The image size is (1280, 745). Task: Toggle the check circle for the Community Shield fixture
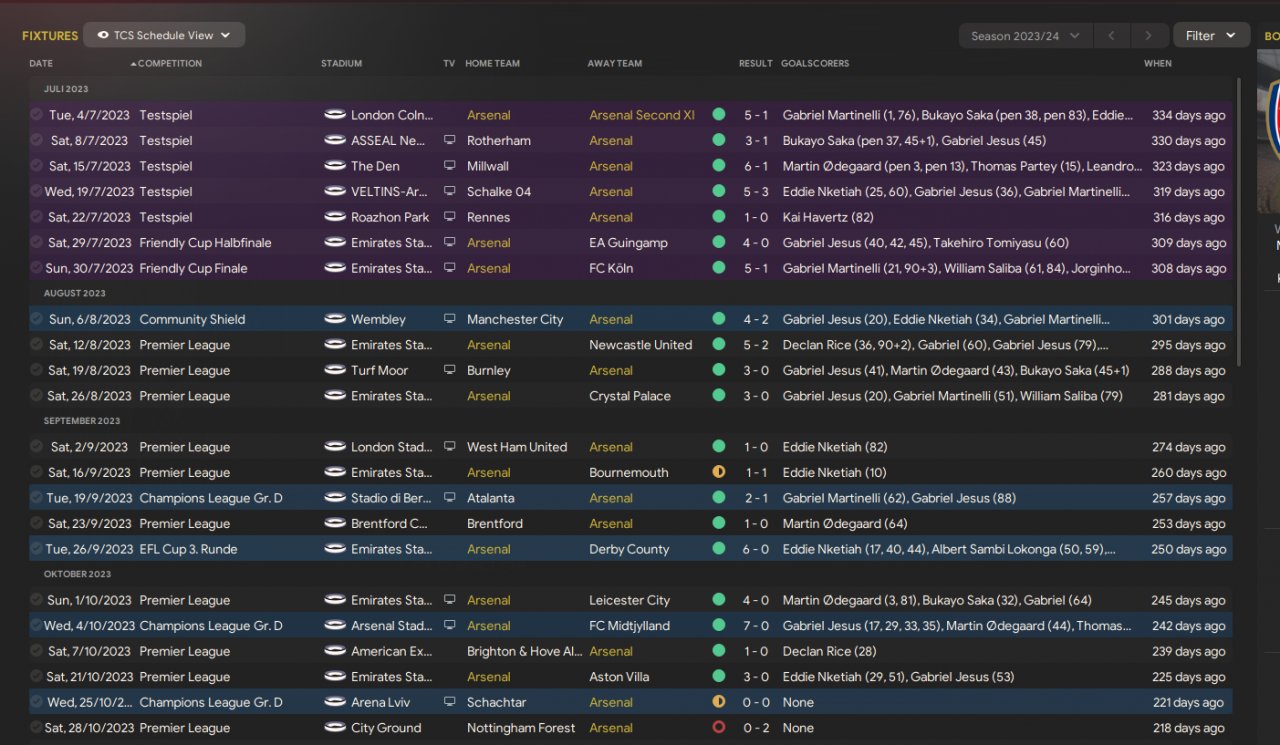coord(37,319)
